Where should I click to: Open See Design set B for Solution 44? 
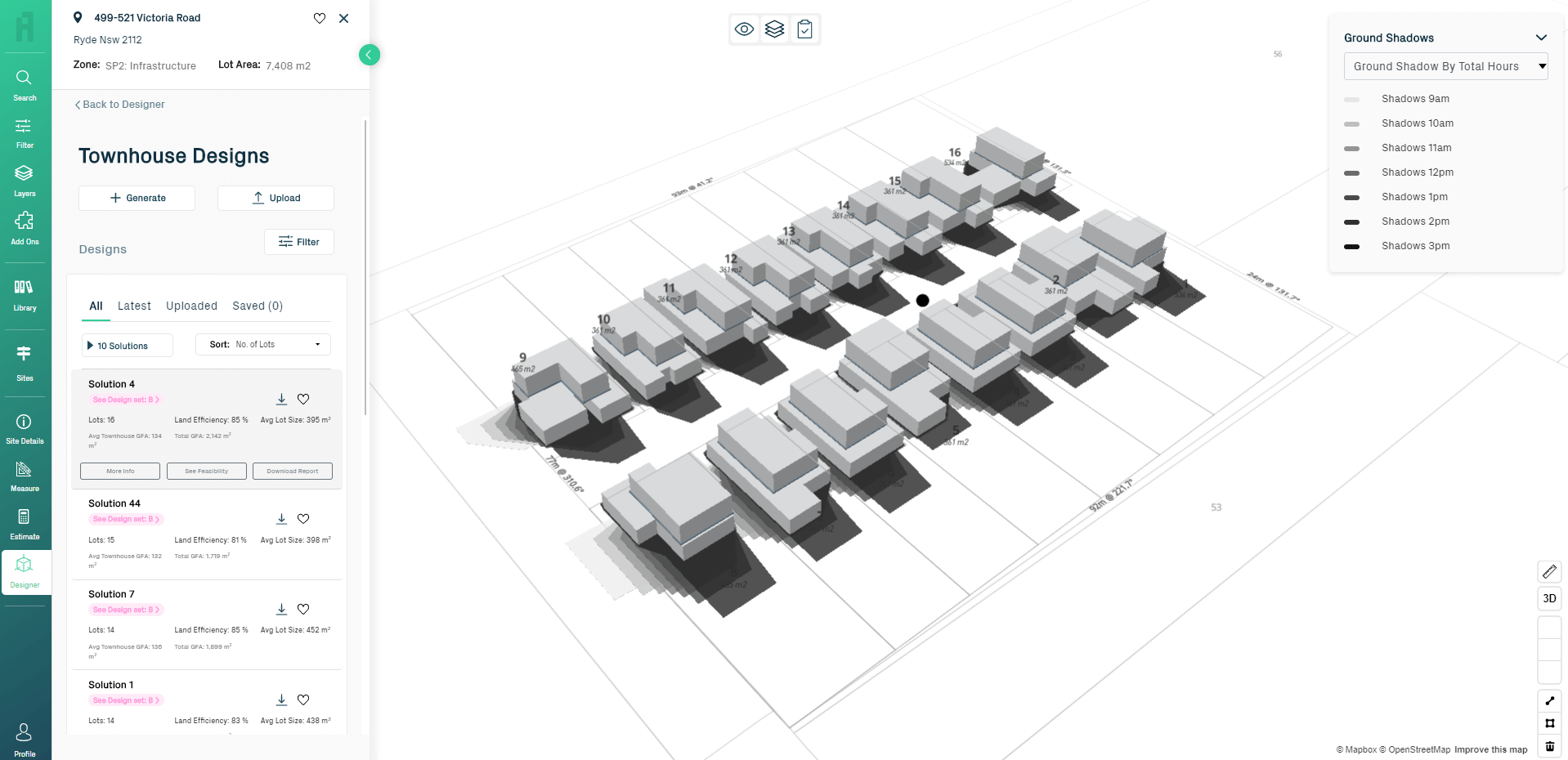(126, 519)
